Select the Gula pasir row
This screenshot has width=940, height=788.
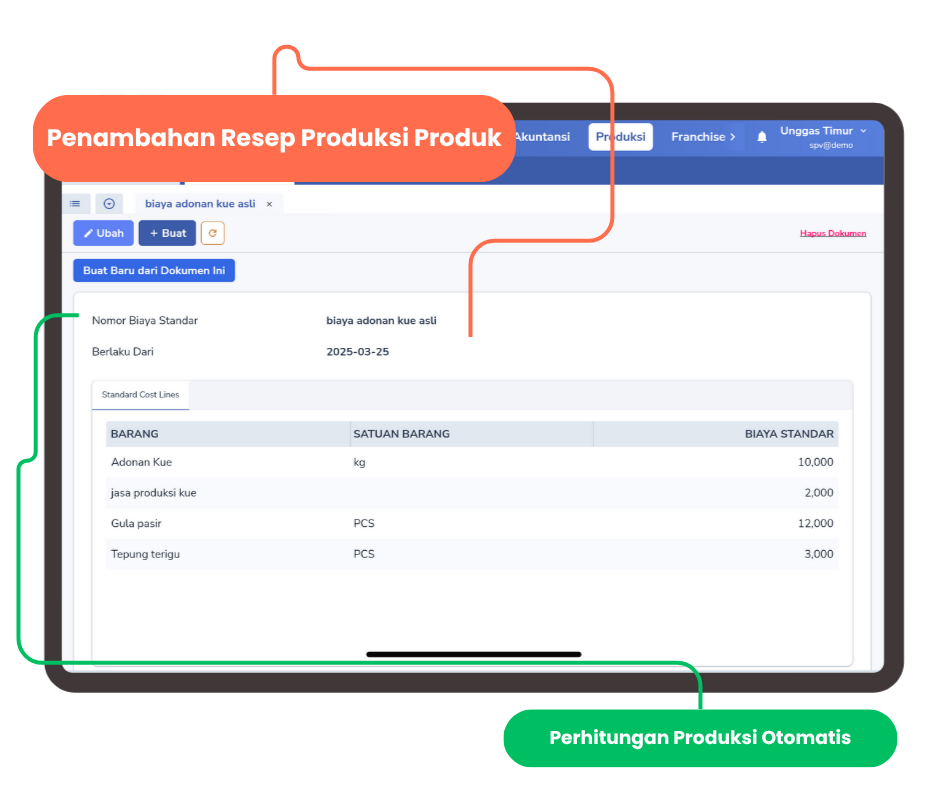(472, 524)
